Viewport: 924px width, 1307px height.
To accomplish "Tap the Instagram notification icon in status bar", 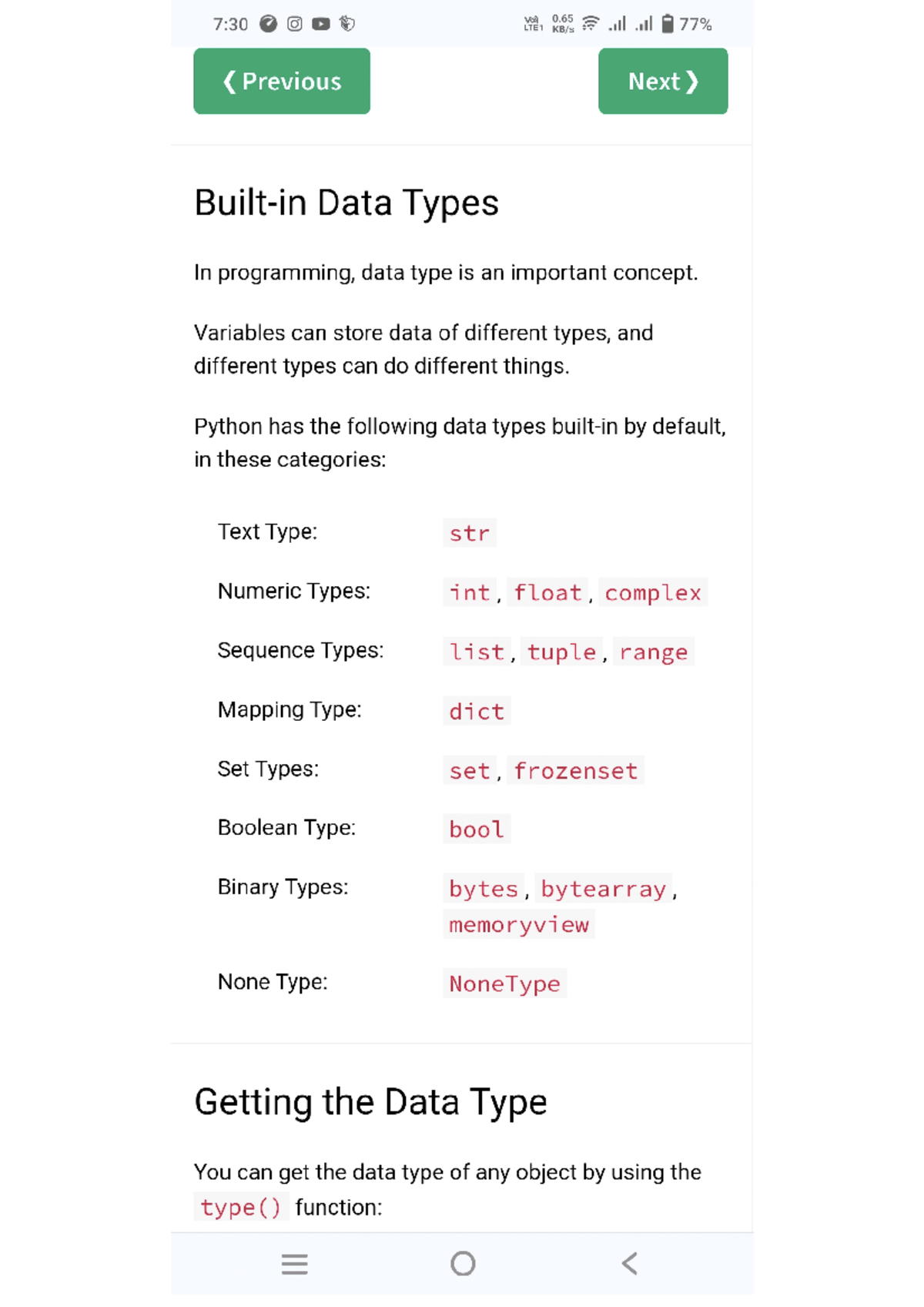I will pyautogui.click(x=295, y=24).
